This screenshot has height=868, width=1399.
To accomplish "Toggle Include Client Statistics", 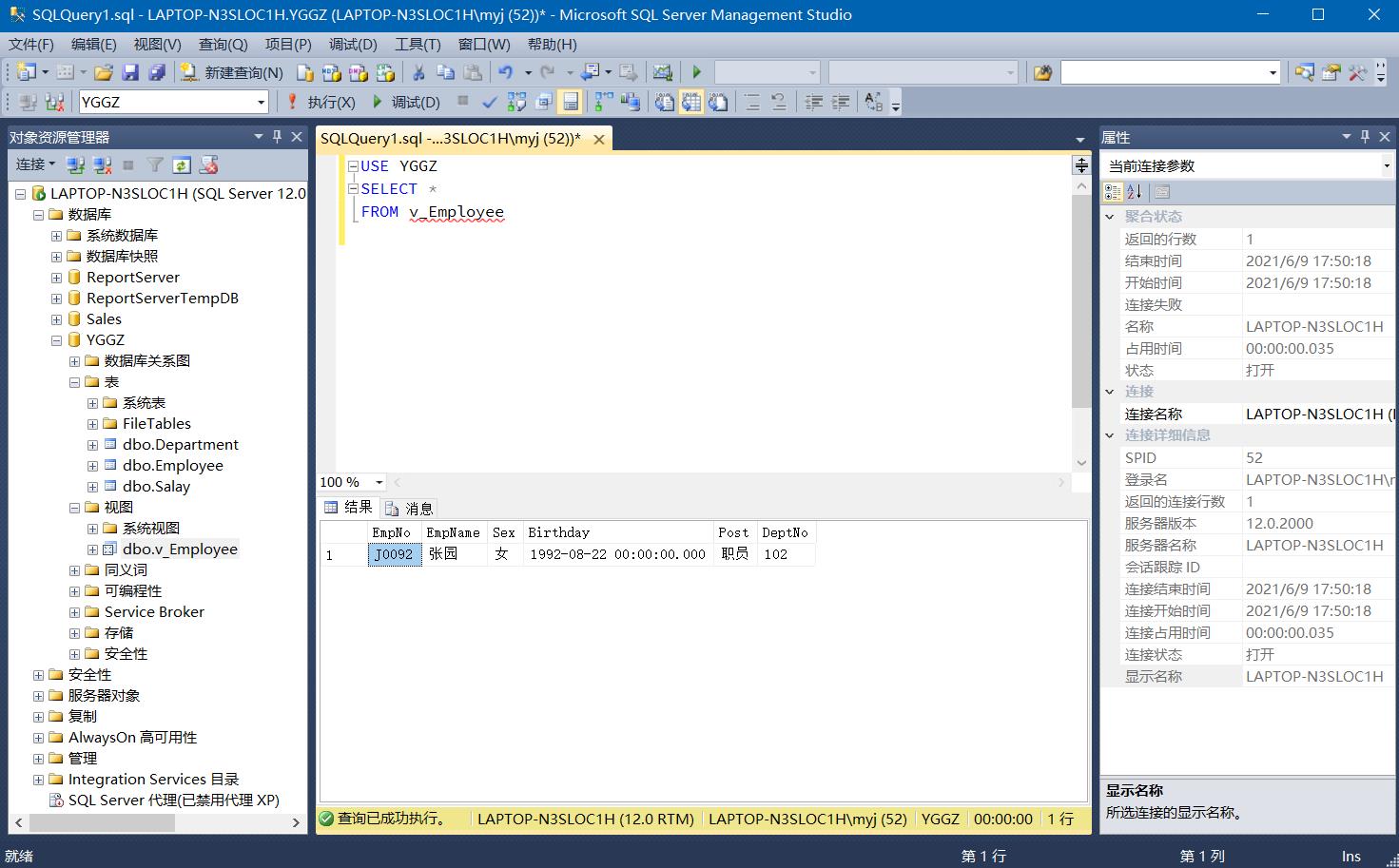I will 630,102.
